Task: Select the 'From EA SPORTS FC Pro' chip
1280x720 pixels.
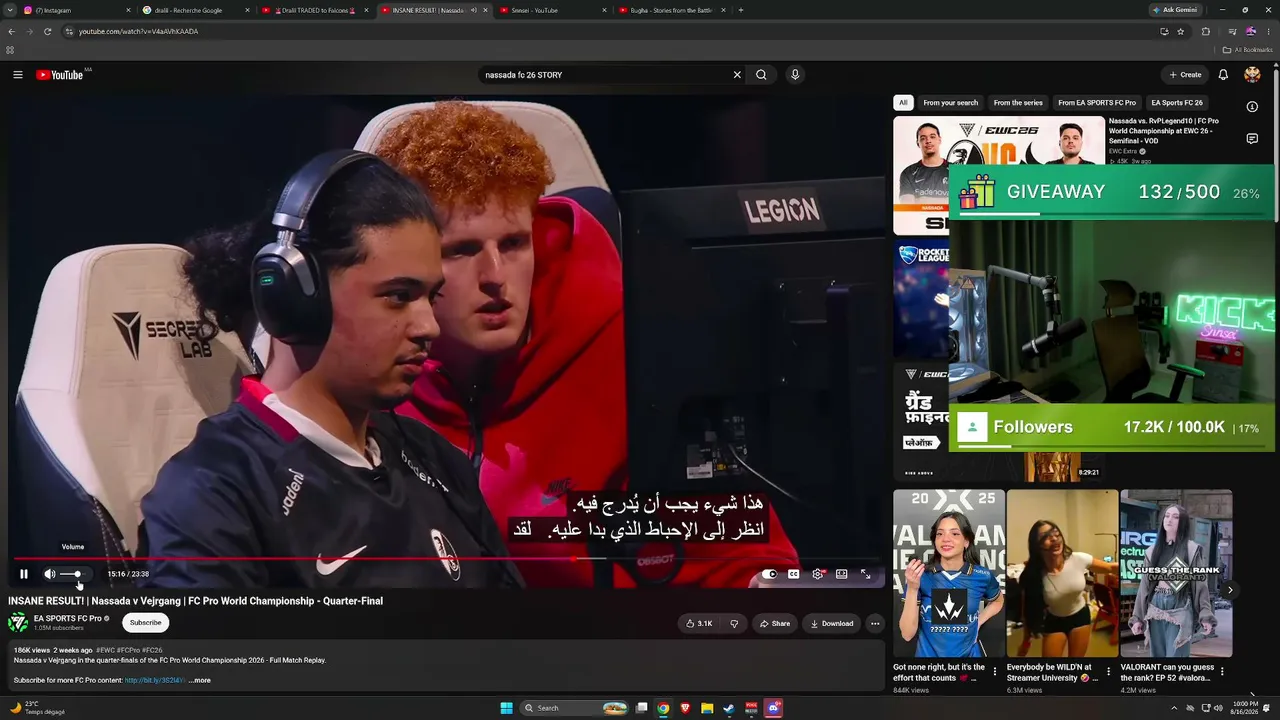Action: (x=1097, y=103)
